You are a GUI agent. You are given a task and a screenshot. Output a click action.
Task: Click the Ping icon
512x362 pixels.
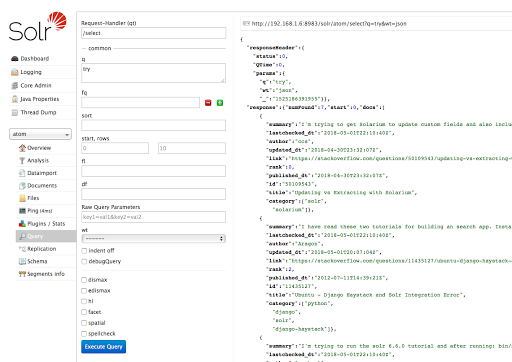click(22, 211)
